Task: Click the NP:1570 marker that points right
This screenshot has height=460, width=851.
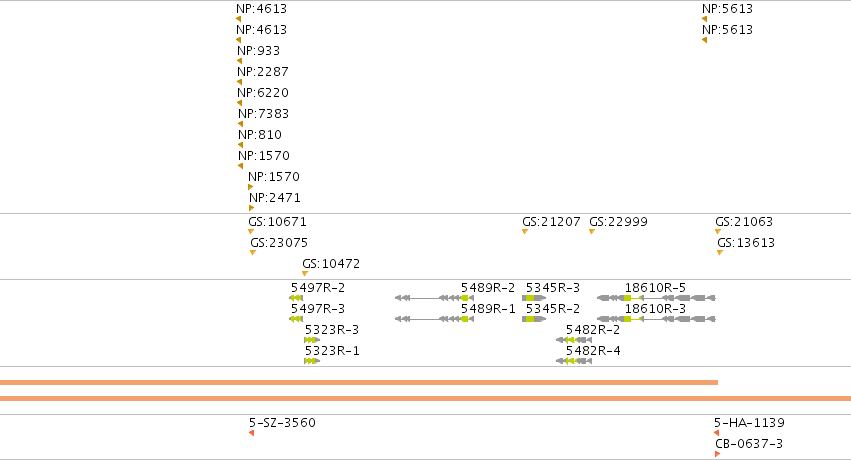Action: pos(250,187)
